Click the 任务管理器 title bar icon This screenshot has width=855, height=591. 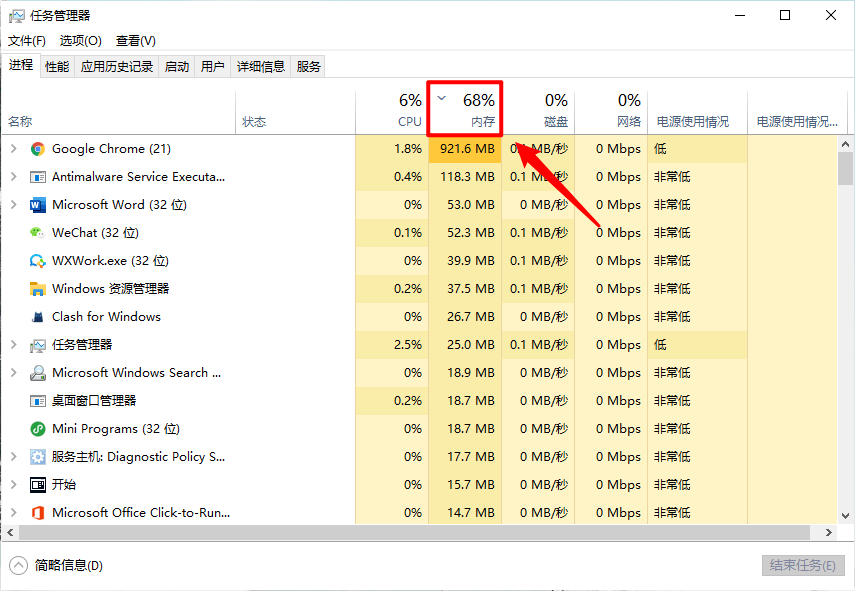(x=16, y=15)
